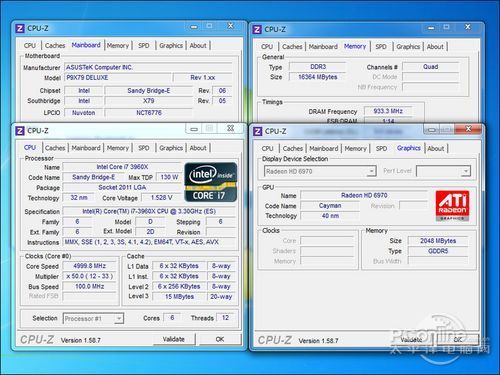The width and height of the screenshot is (500, 375).
Task: Minimize the CPU tab CPU-Z window
Action: pyautogui.click(x=194, y=129)
